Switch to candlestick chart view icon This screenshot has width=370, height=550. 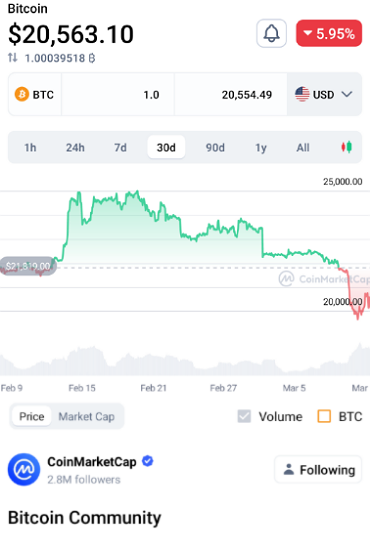point(347,147)
